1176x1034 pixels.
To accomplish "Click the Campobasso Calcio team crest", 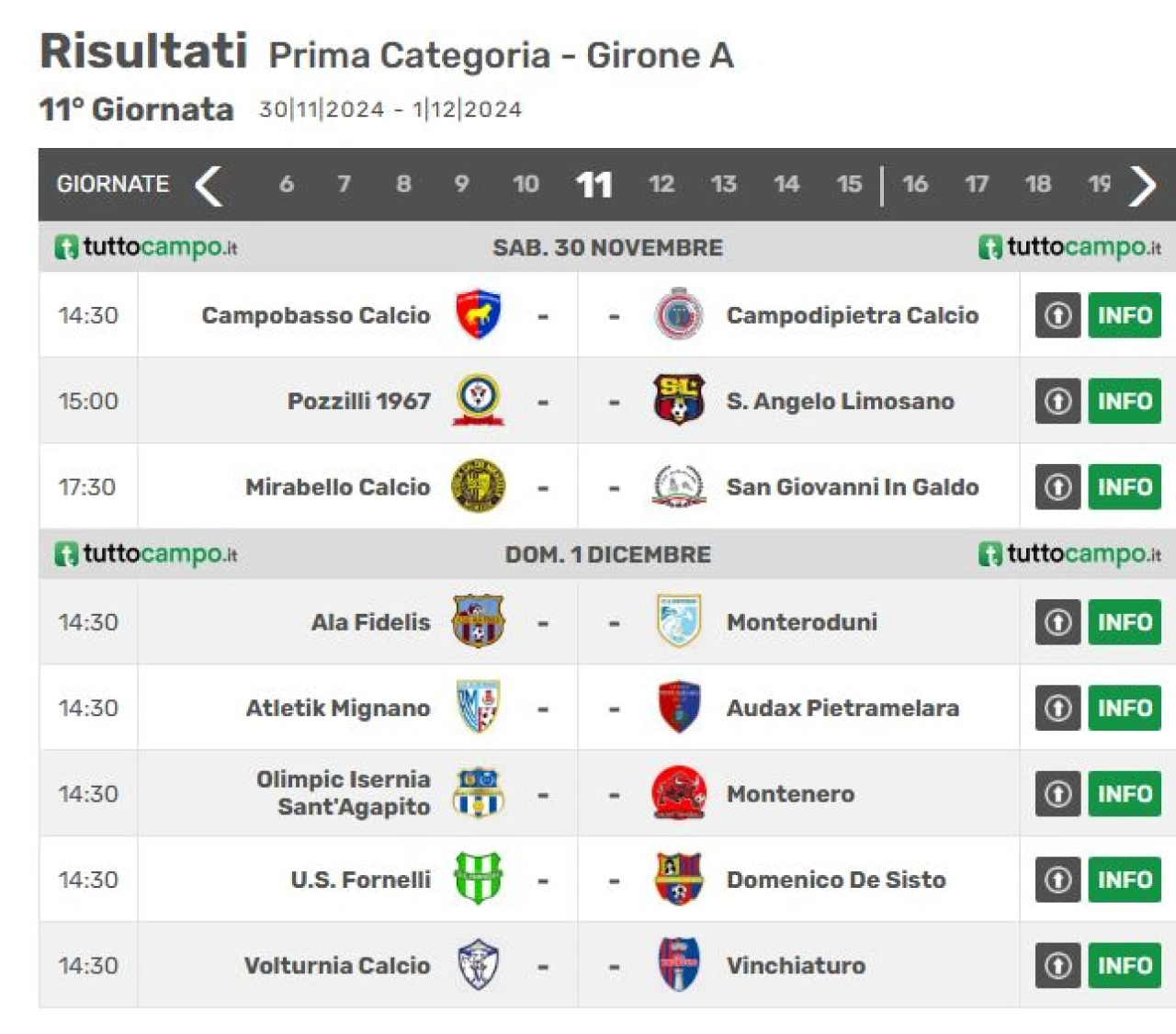I will (479, 314).
